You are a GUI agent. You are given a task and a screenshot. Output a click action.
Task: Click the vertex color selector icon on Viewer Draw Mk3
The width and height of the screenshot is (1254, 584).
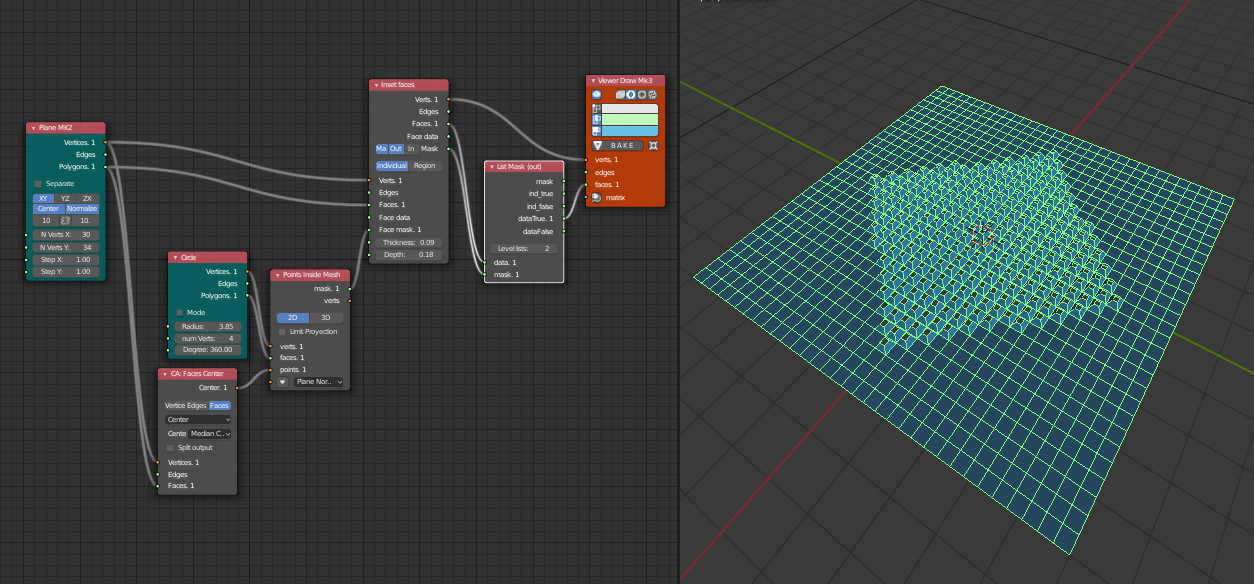point(596,108)
